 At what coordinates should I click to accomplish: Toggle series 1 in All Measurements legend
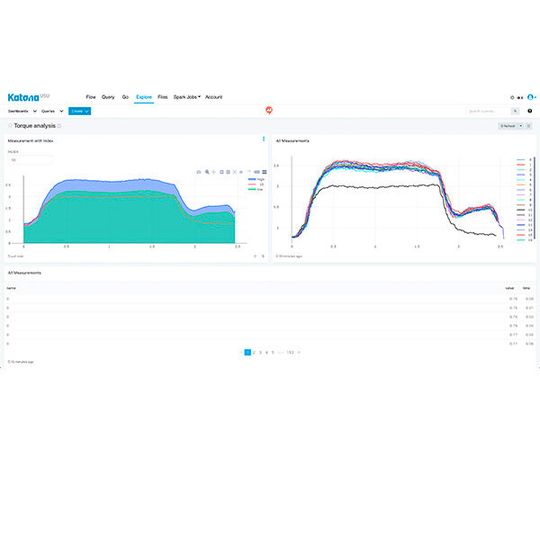[x=525, y=165]
